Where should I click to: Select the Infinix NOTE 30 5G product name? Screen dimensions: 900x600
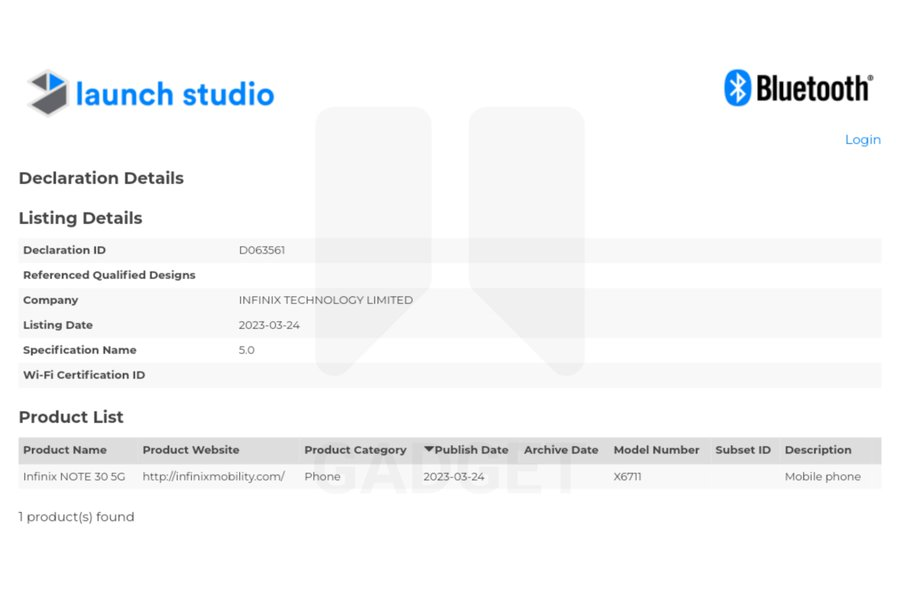point(74,477)
